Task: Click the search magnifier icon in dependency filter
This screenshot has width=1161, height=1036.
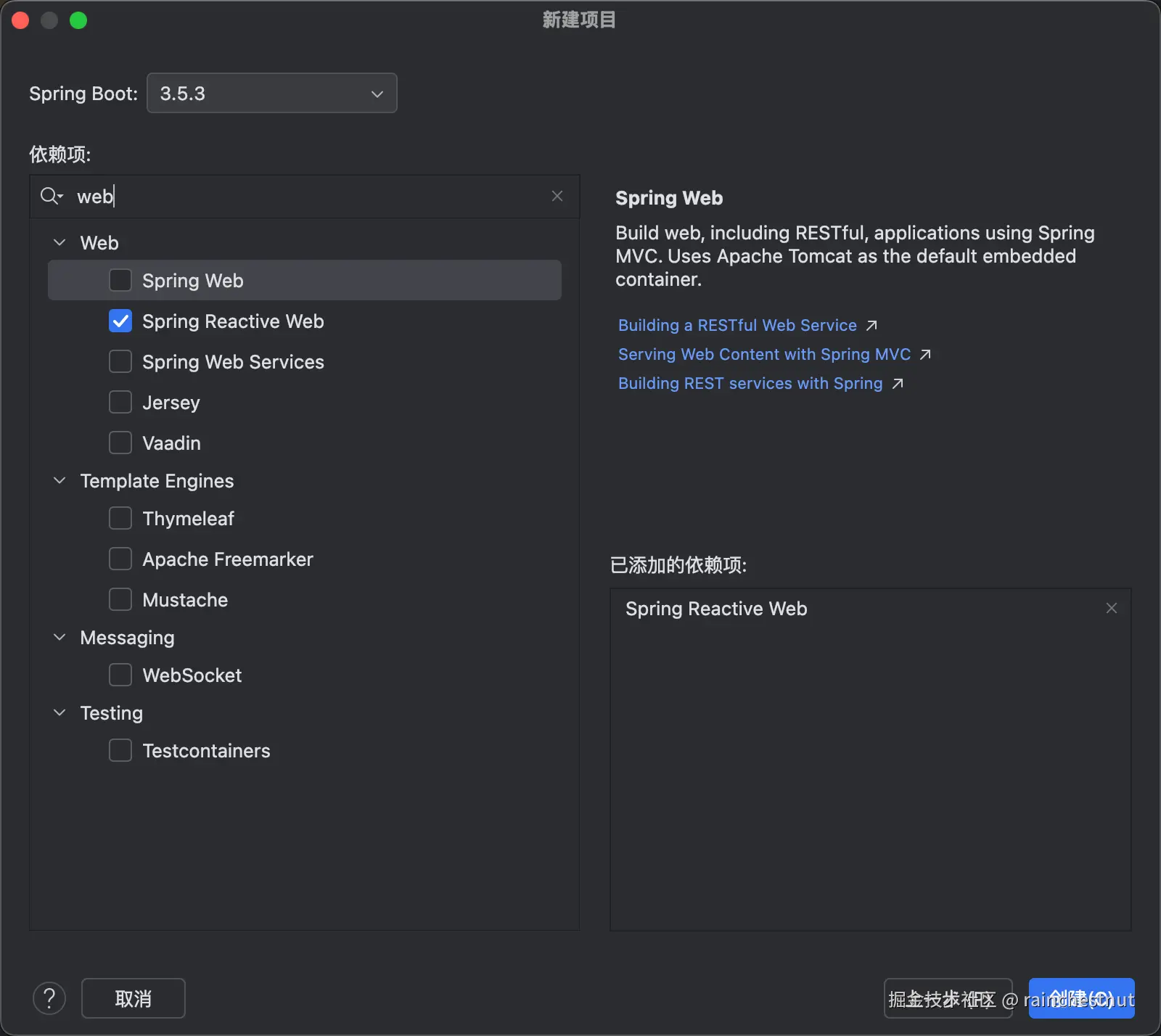Action: 51,196
